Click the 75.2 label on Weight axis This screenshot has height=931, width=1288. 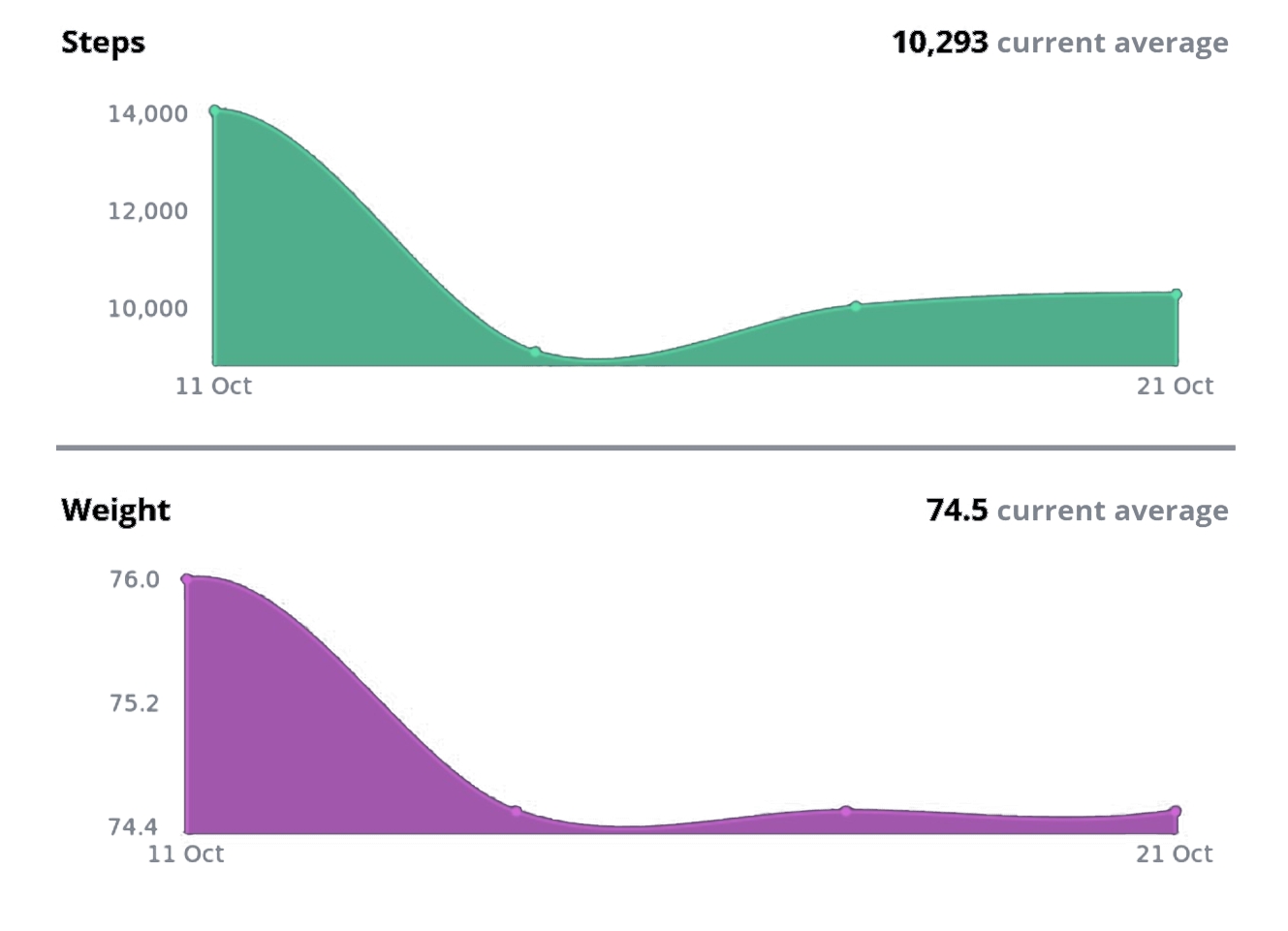click(134, 703)
